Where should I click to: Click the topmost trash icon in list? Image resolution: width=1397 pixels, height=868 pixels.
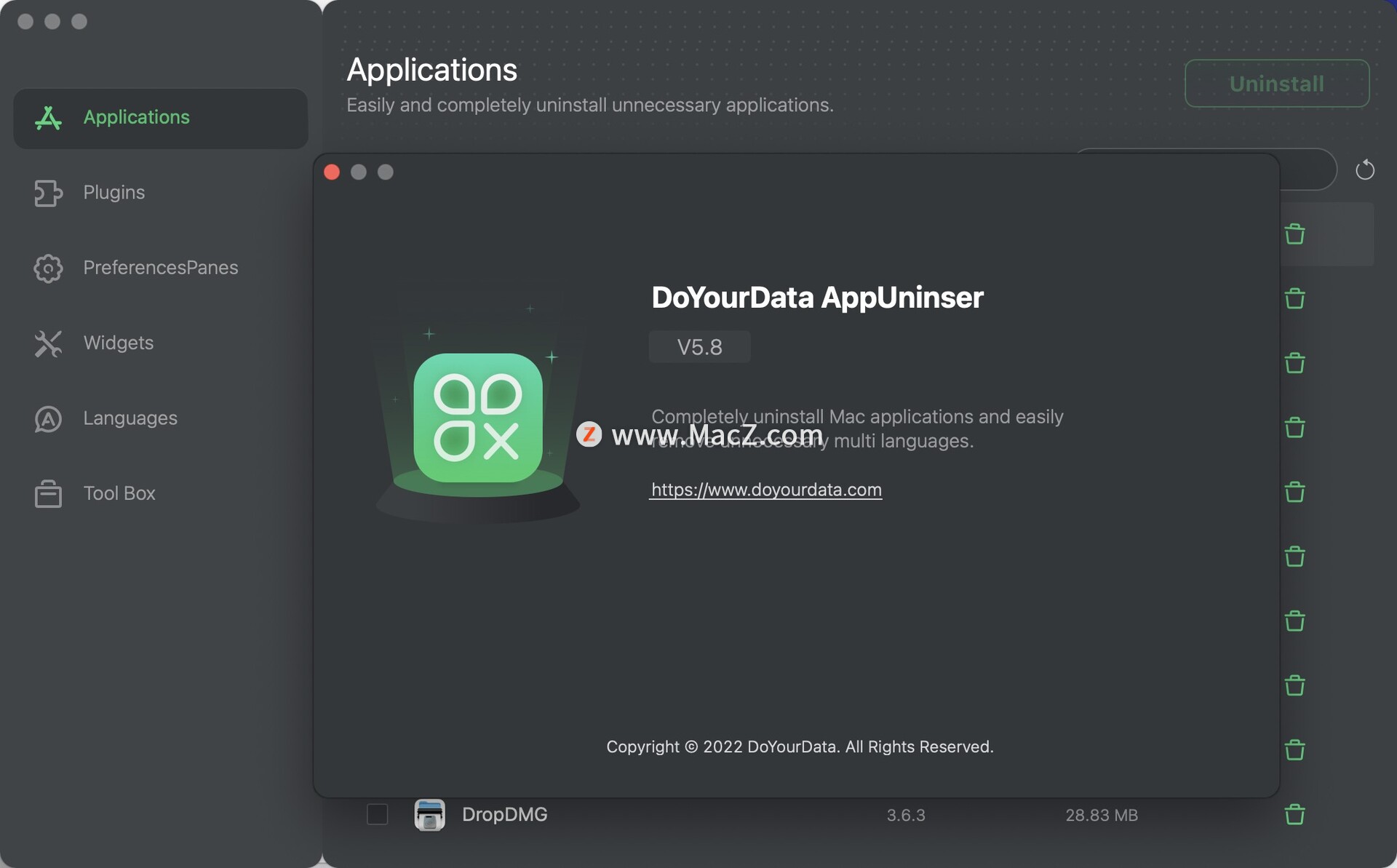click(x=1294, y=234)
